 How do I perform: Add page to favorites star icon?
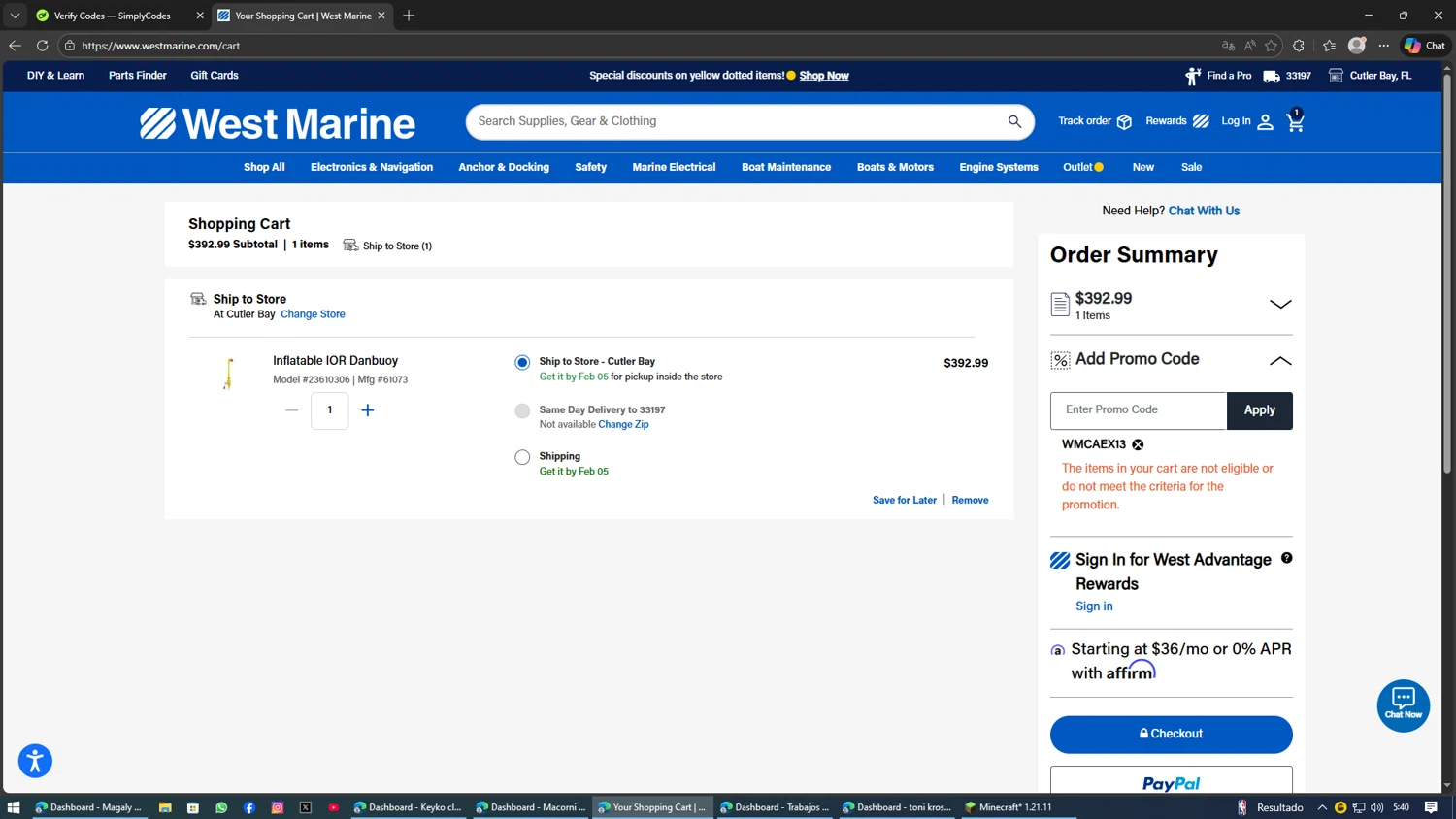tap(1271, 46)
